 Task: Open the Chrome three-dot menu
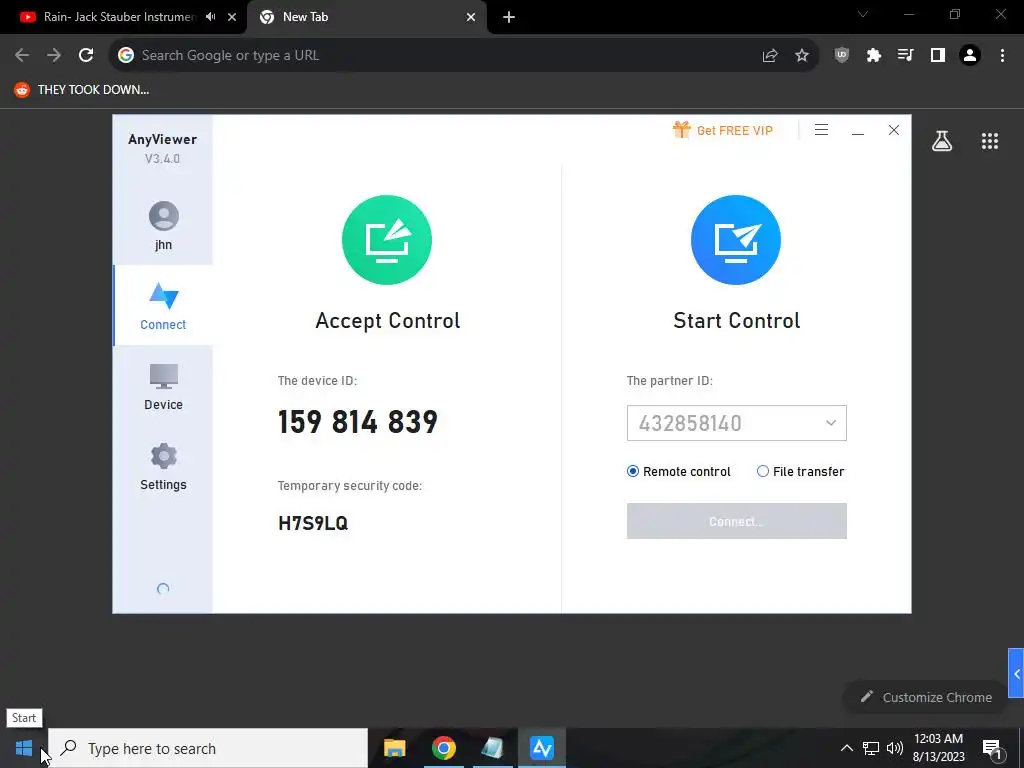(1002, 56)
